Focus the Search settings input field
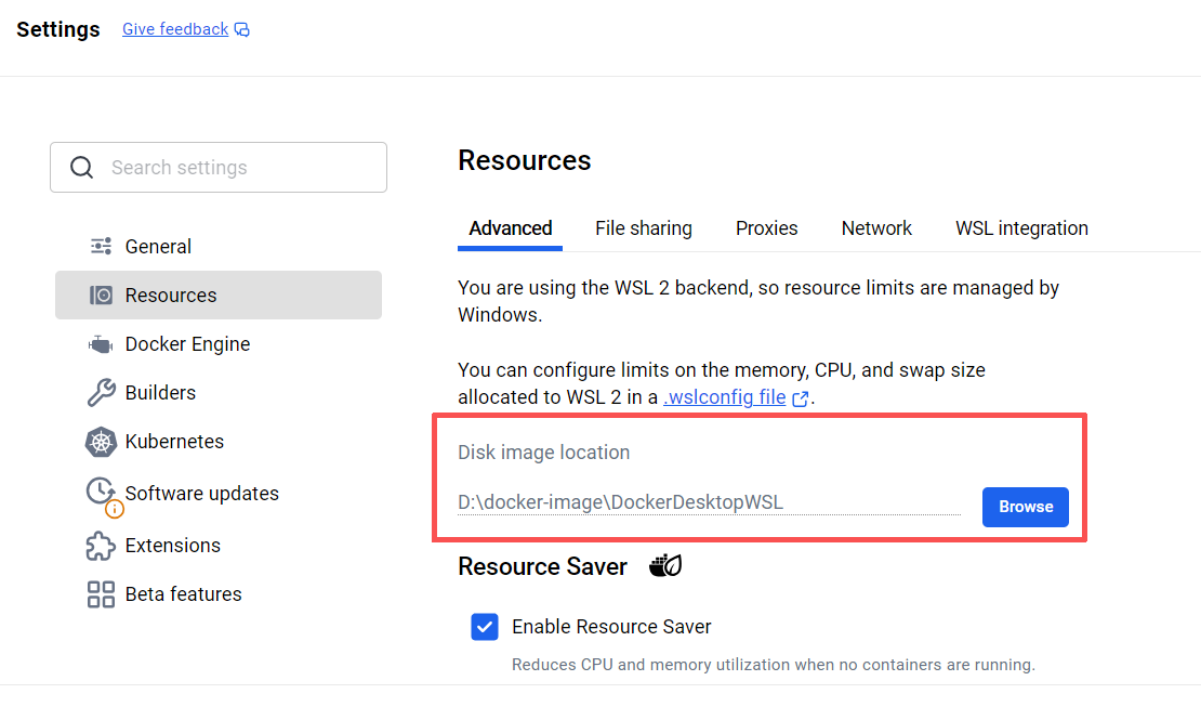Viewport: 1201px width, 720px height. (240, 167)
